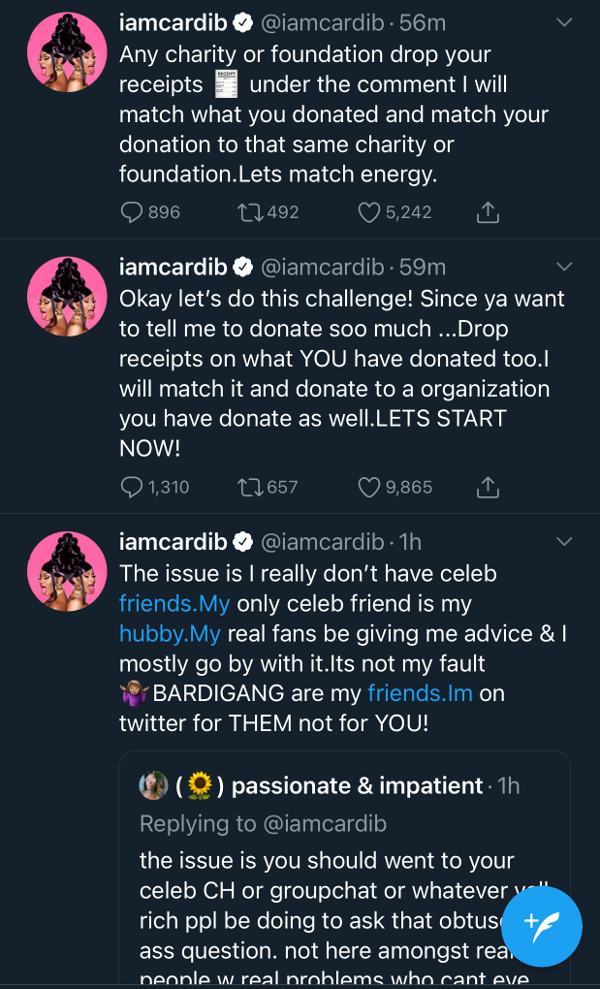Tap the avatar on the 1h tweet
Screen dimensions: 600x989
point(67,571)
